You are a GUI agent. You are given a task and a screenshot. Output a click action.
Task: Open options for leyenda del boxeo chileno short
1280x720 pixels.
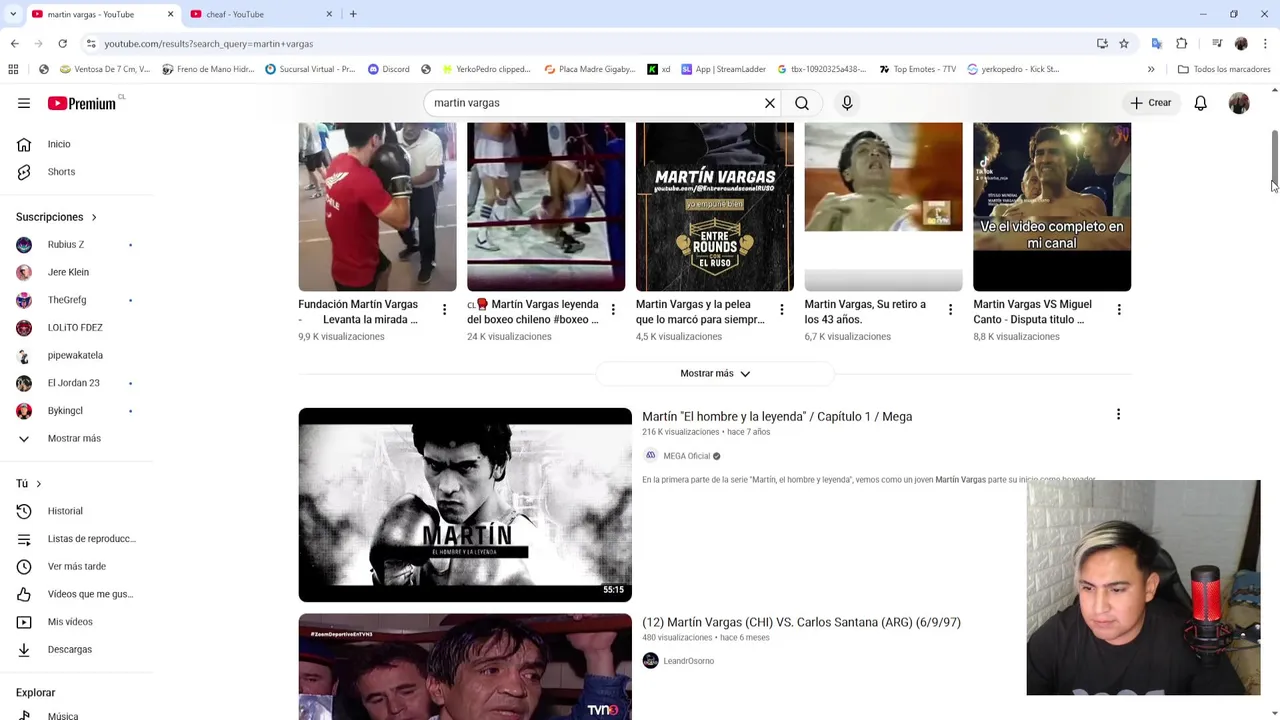click(613, 310)
